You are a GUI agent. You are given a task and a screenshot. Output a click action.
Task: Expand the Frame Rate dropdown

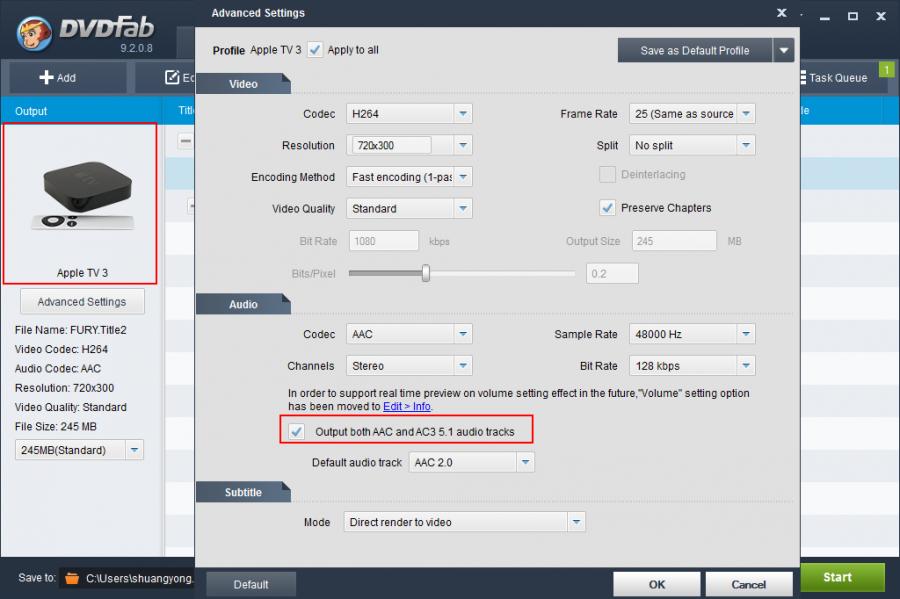[x=745, y=114]
